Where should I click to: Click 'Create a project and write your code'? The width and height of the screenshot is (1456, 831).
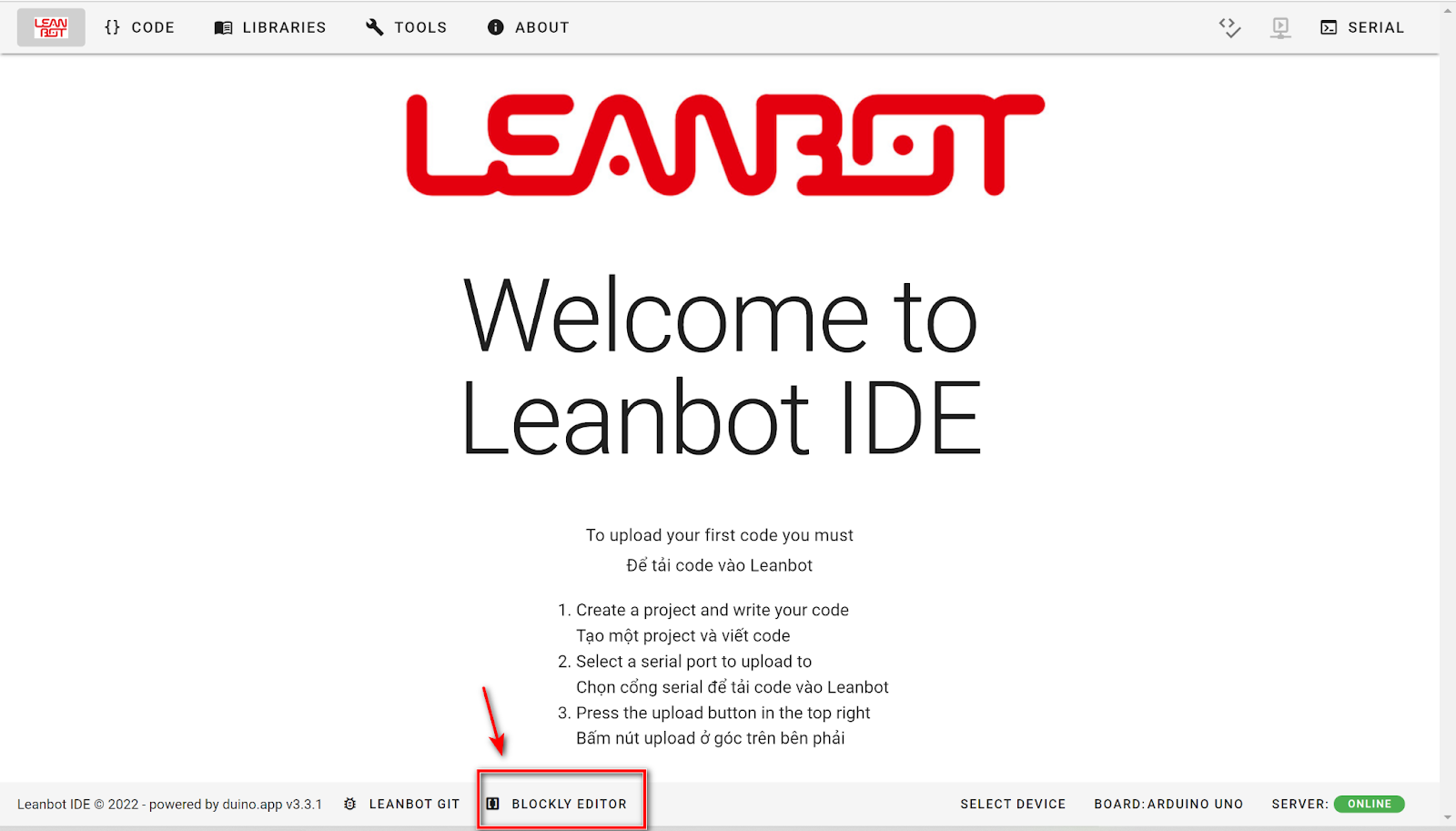pyautogui.click(x=713, y=610)
